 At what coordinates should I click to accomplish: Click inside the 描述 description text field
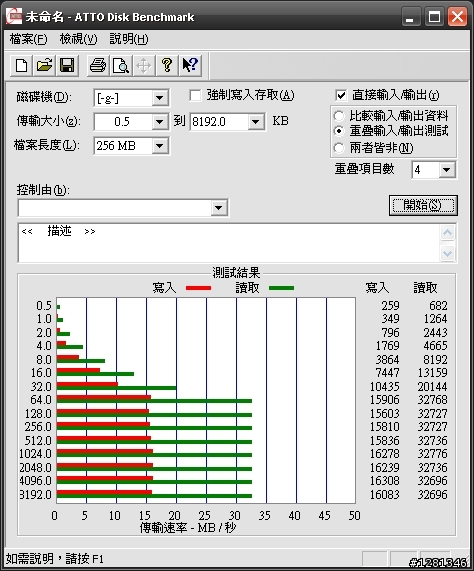pos(229,243)
